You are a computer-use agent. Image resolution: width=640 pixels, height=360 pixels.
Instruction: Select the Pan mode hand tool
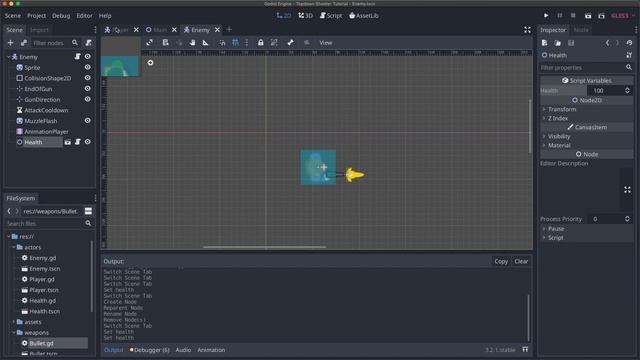click(192, 42)
